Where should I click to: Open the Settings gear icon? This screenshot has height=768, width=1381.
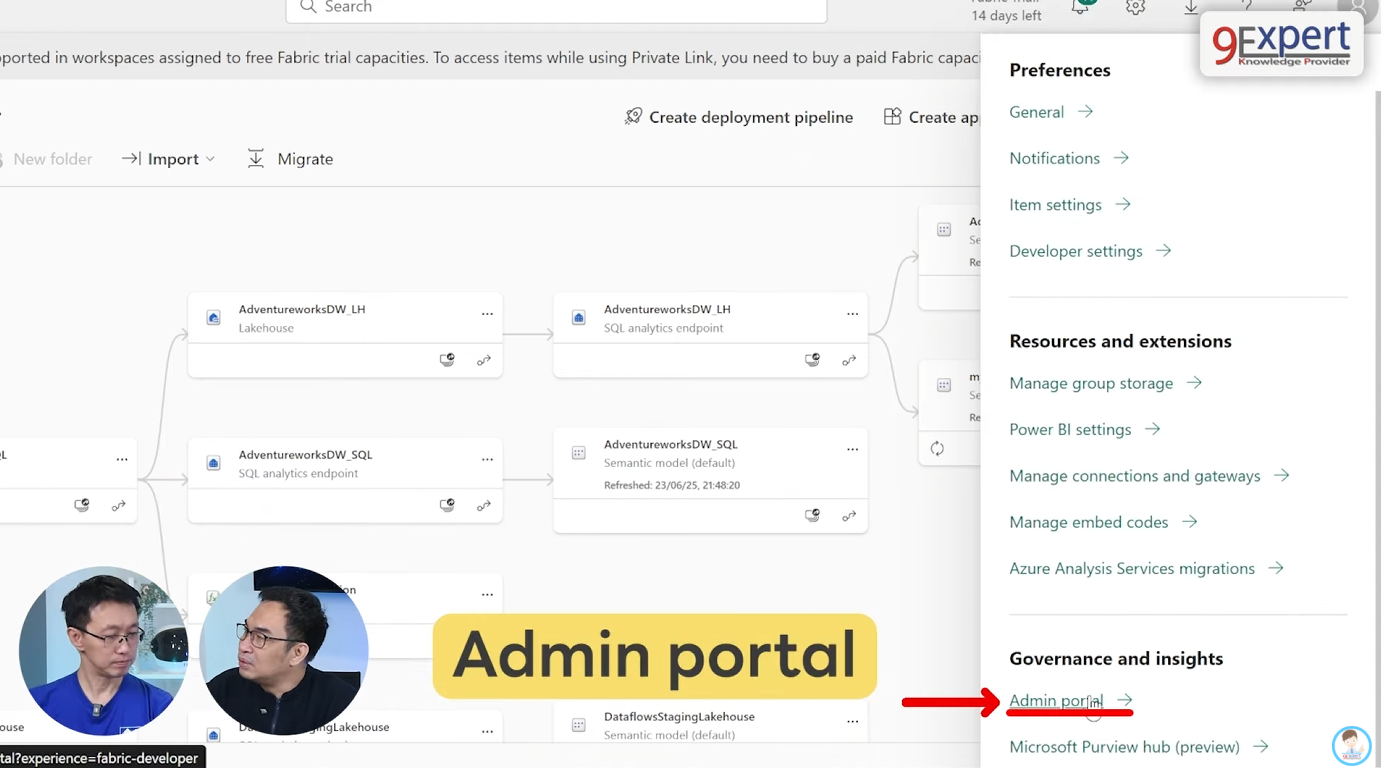pyautogui.click(x=1135, y=8)
